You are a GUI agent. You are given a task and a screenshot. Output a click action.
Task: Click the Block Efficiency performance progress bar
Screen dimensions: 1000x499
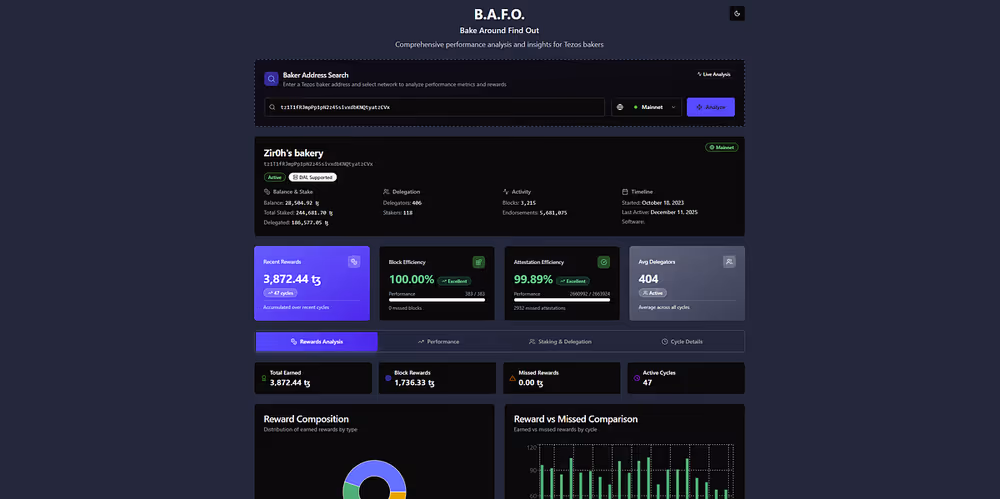[436, 299]
